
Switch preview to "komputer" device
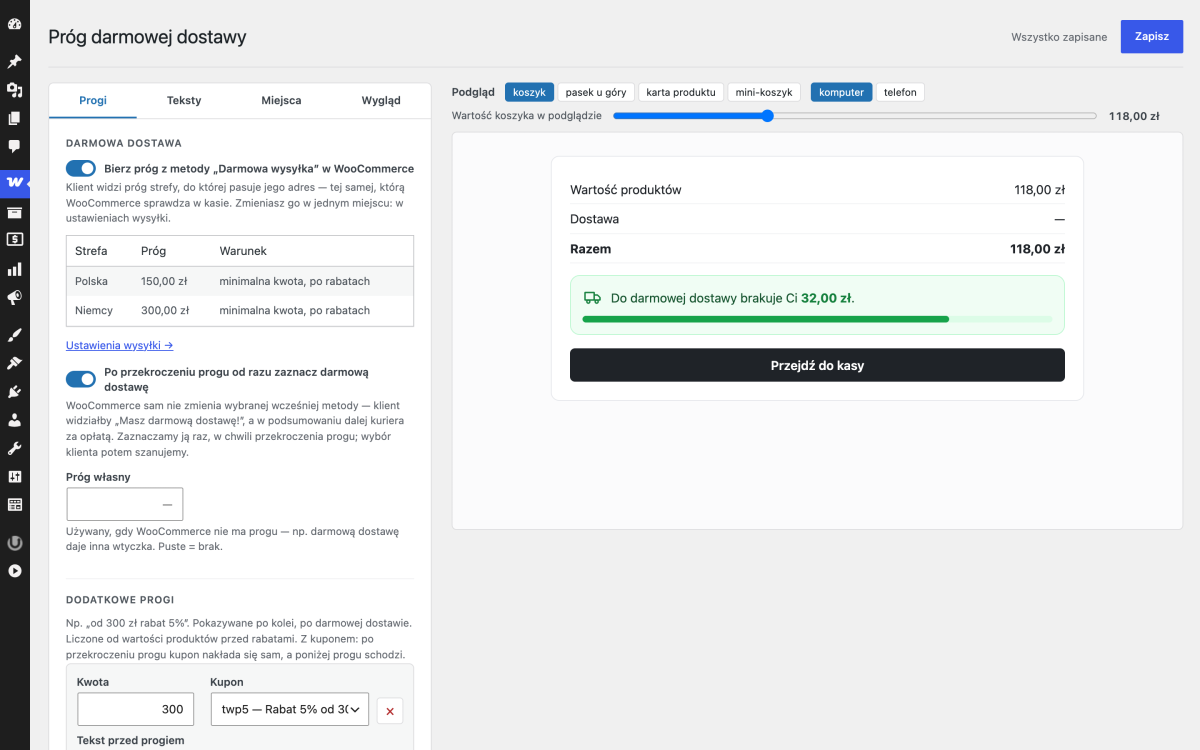pyautogui.click(x=841, y=92)
